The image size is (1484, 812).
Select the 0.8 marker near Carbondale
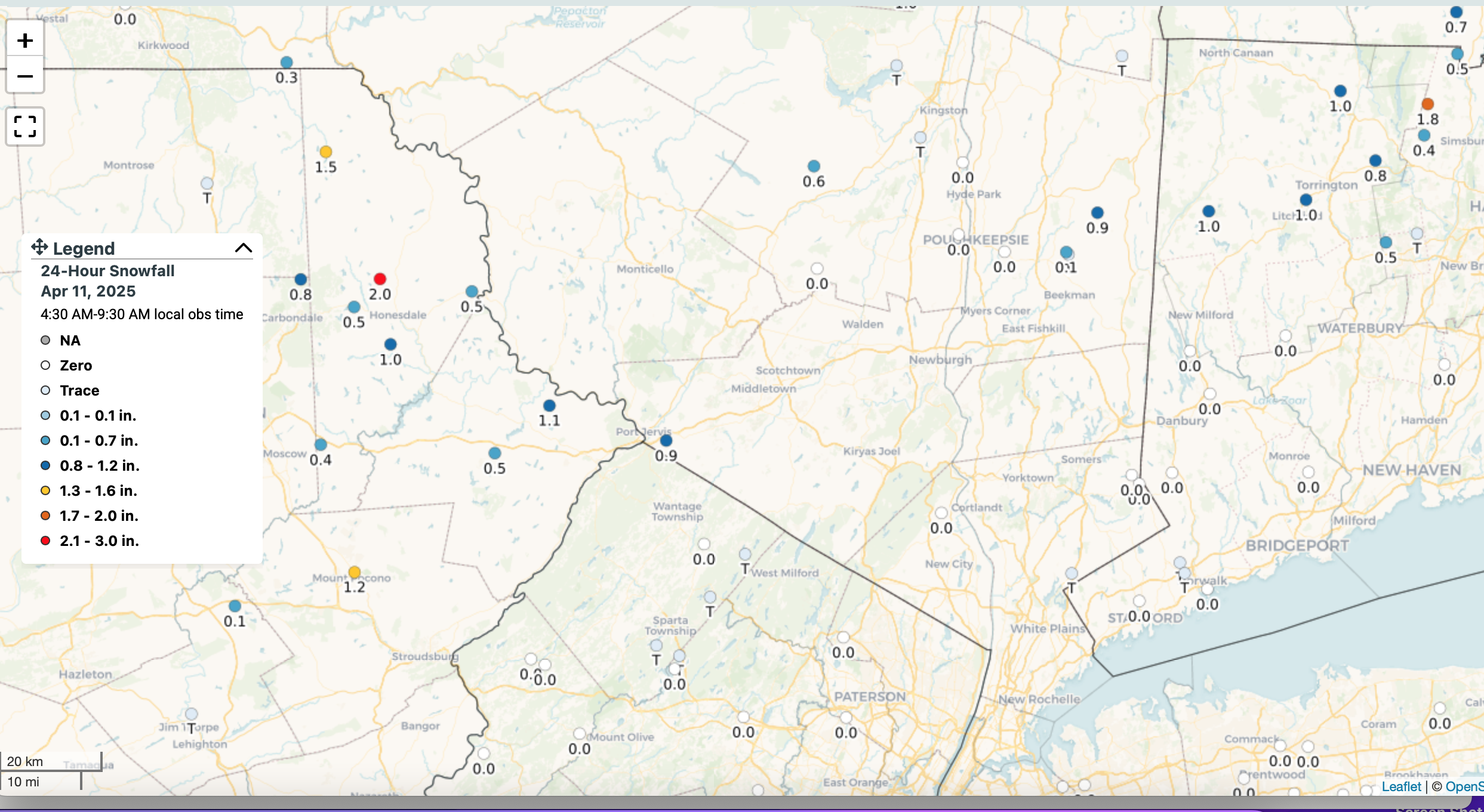point(301,279)
